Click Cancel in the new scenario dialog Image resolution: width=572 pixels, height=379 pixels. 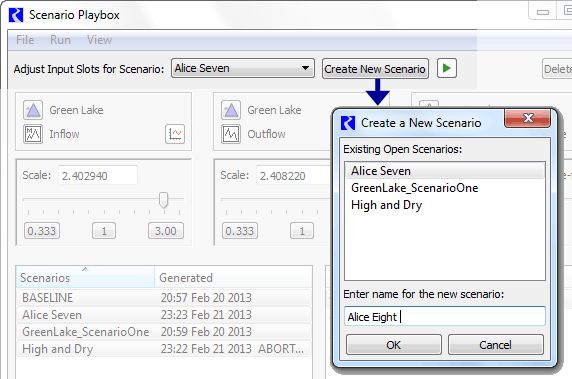(x=495, y=345)
